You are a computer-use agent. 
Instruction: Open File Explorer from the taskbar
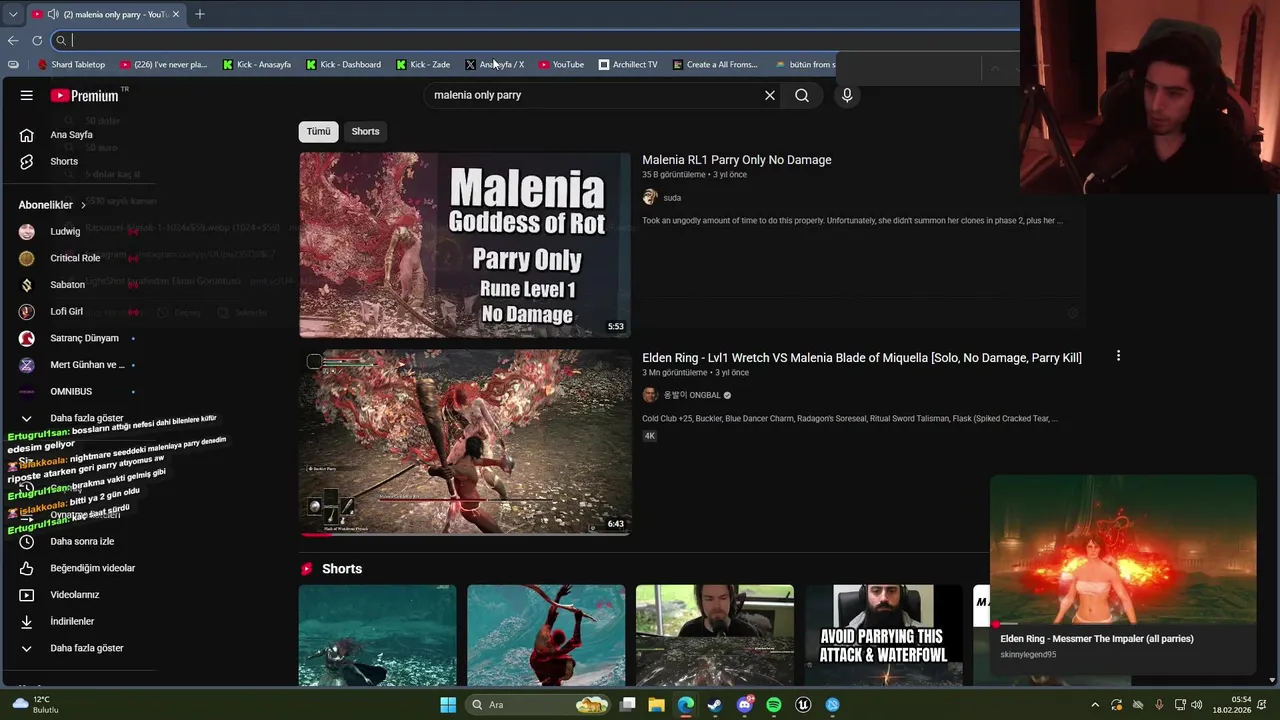656,705
